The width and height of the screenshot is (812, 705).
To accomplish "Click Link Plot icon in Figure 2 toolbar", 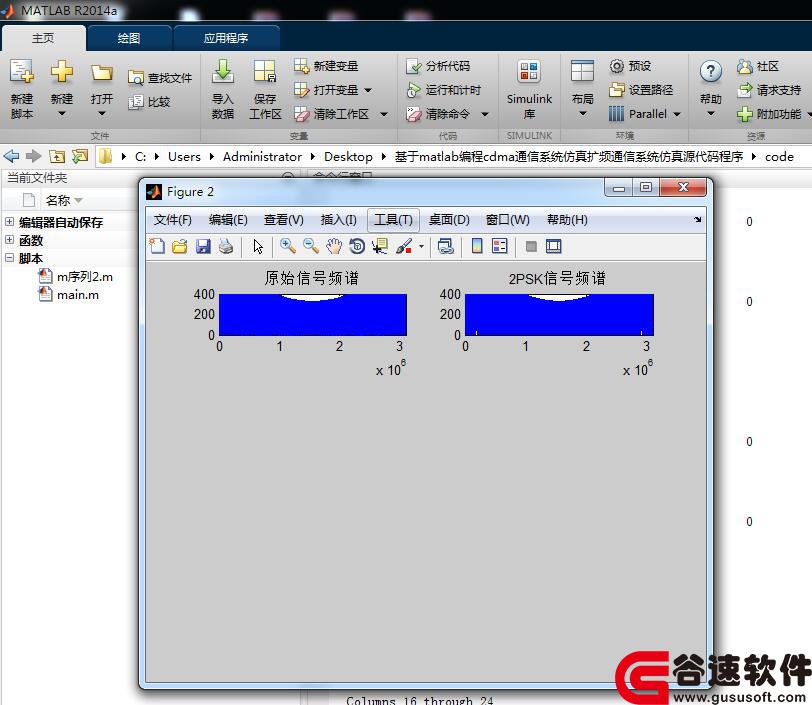I will 445,247.
